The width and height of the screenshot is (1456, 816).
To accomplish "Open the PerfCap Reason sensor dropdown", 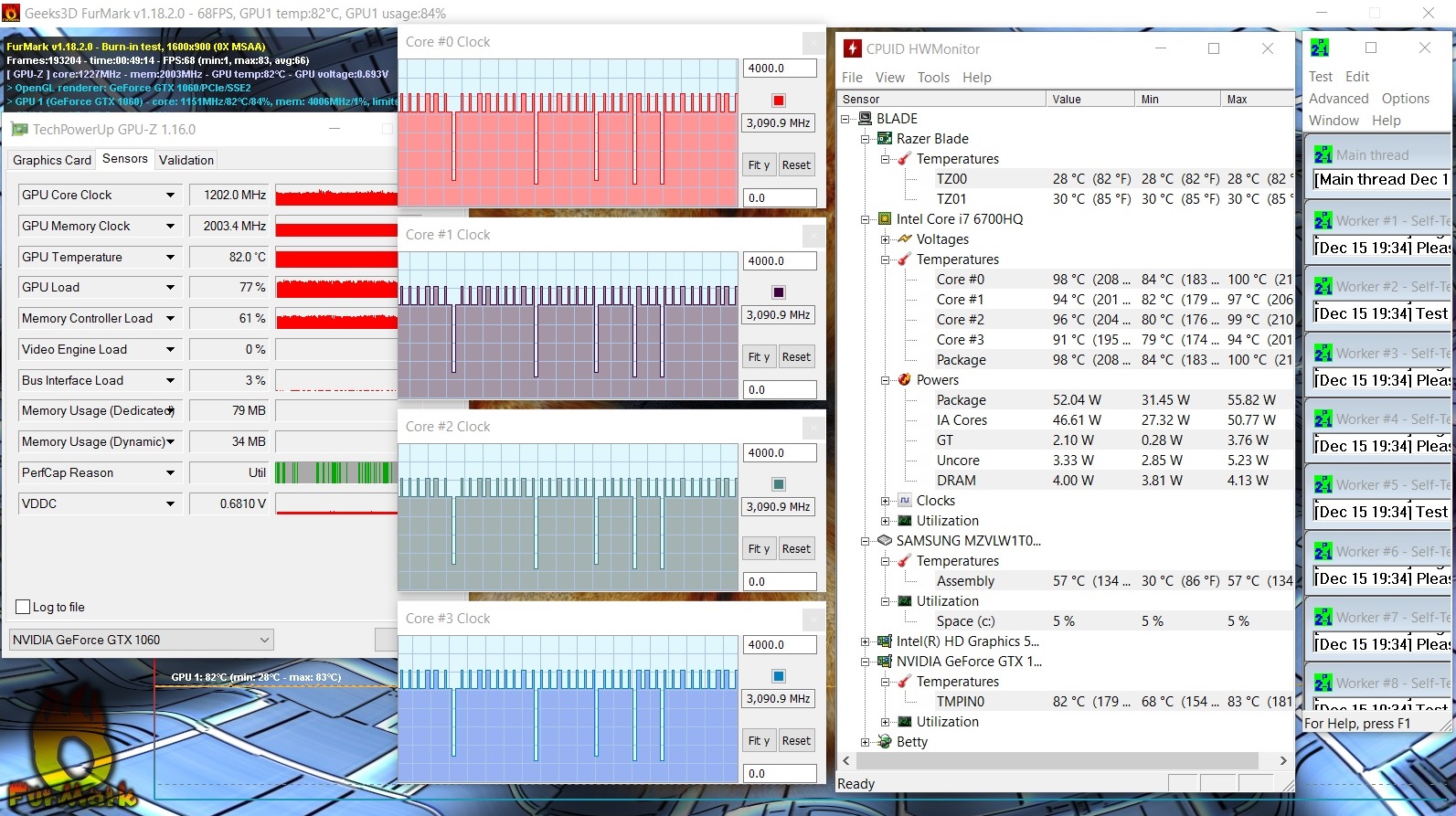I will (x=170, y=472).
